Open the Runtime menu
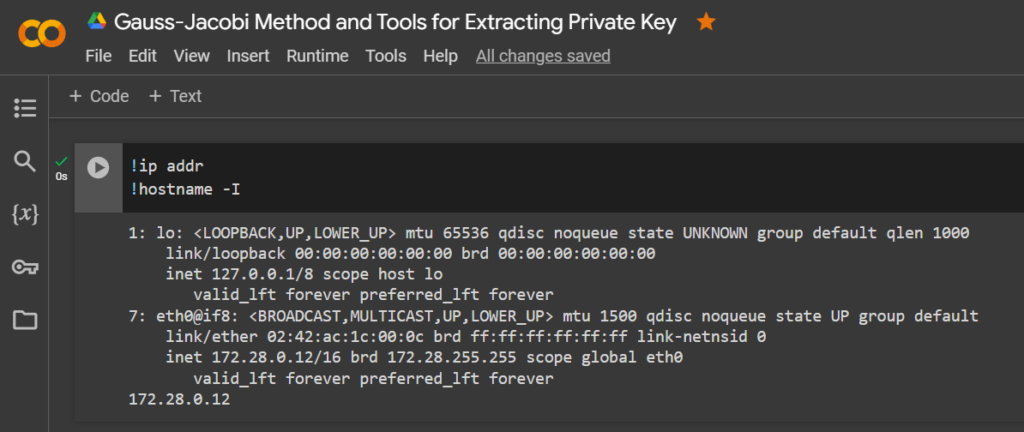 tap(317, 56)
